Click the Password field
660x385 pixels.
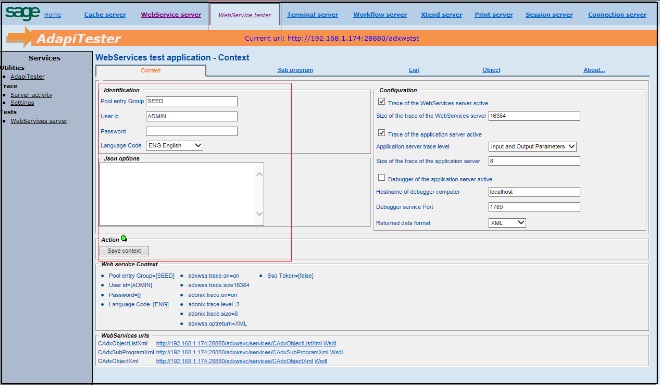point(192,131)
